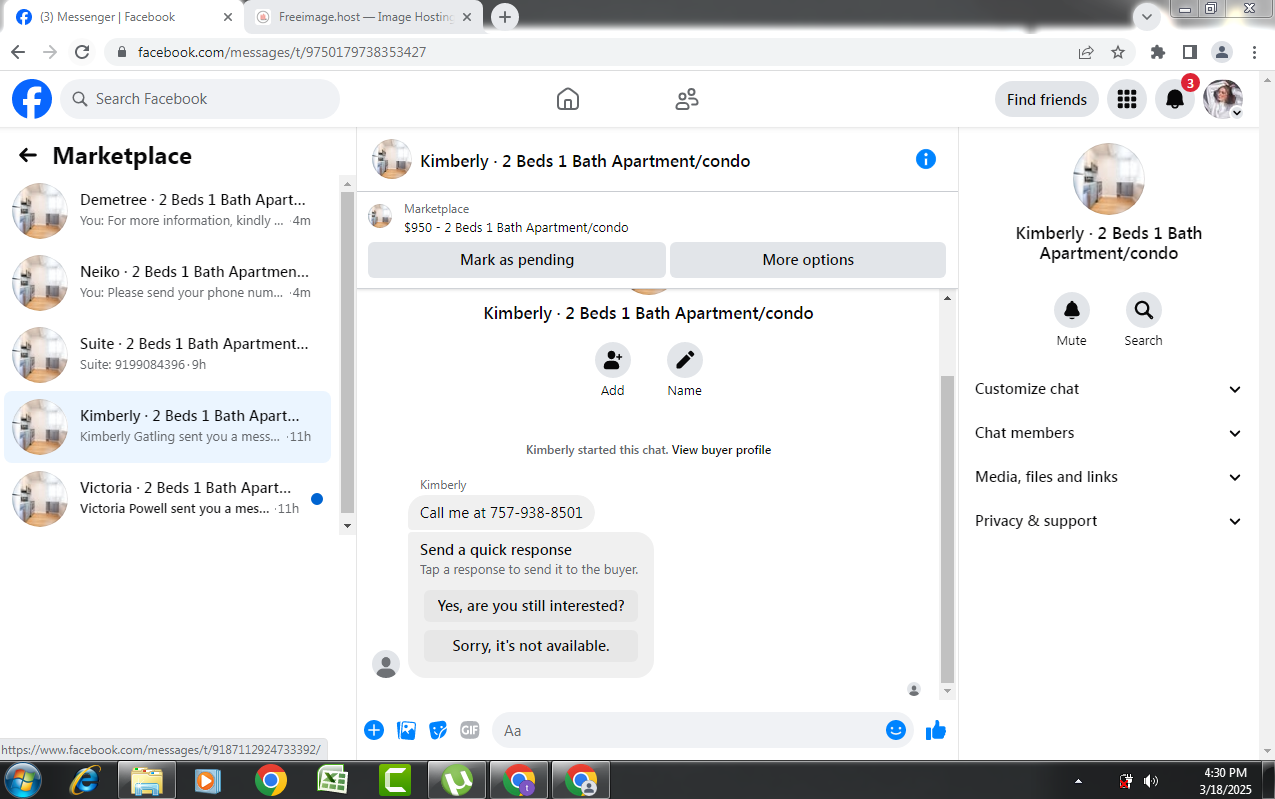Open Chrome three-dot menu

pos(1255,52)
